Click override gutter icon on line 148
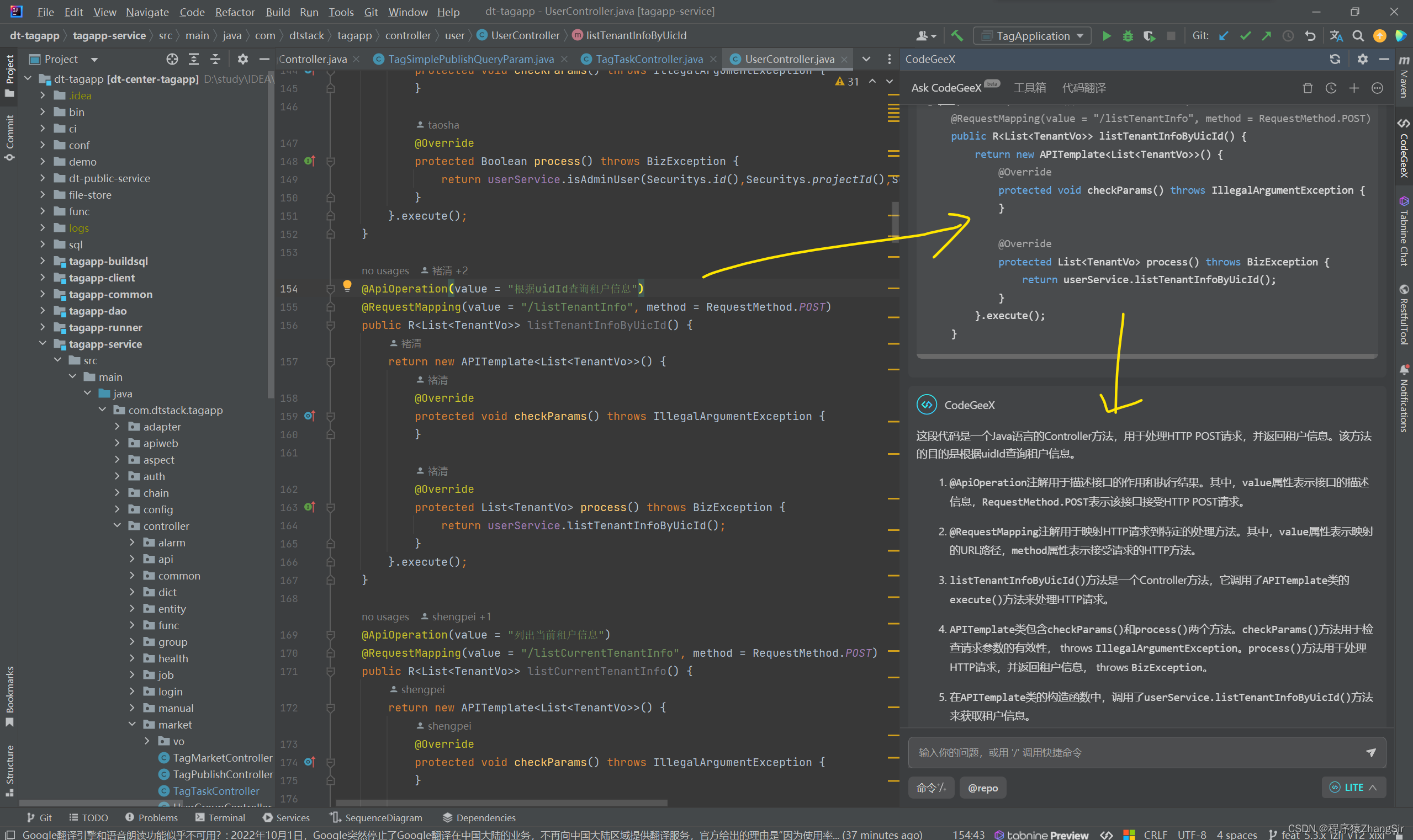The height and width of the screenshot is (840, 1413). point(309,161)
